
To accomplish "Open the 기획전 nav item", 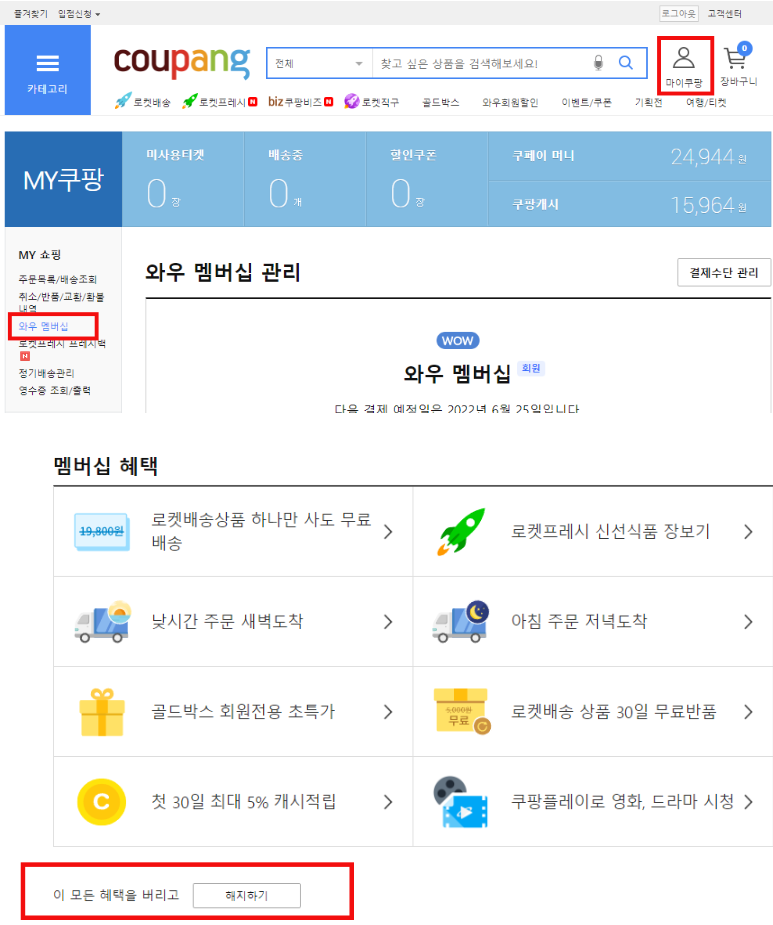I will point(648,102).
